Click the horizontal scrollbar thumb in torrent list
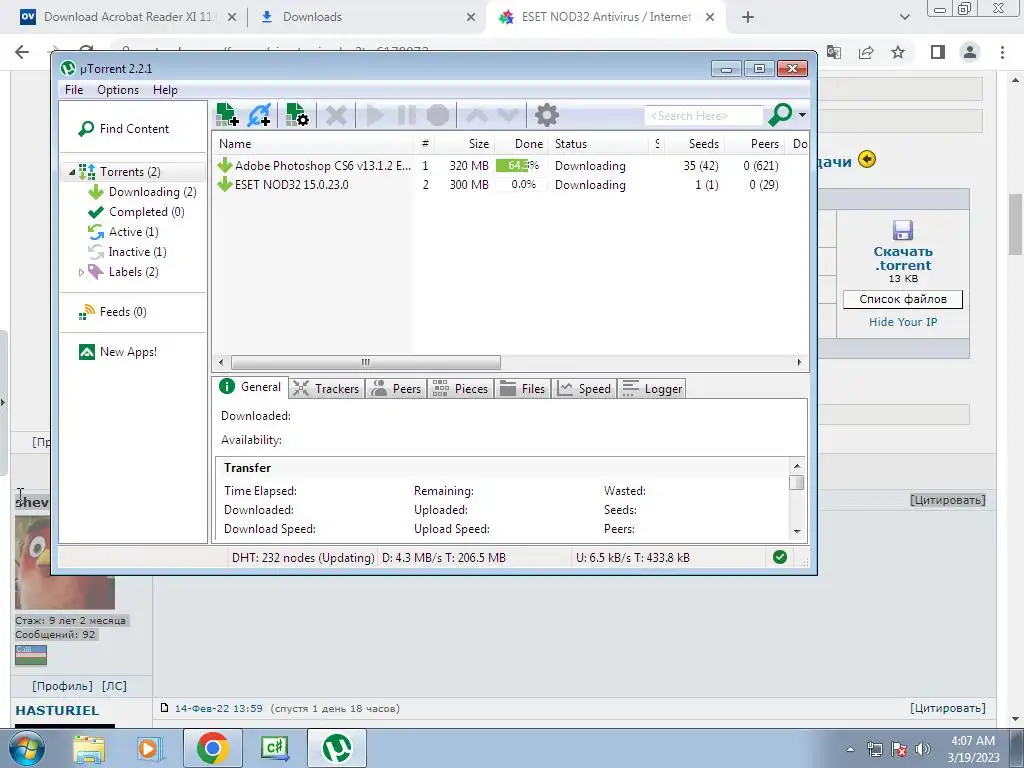 click(366, 362)
